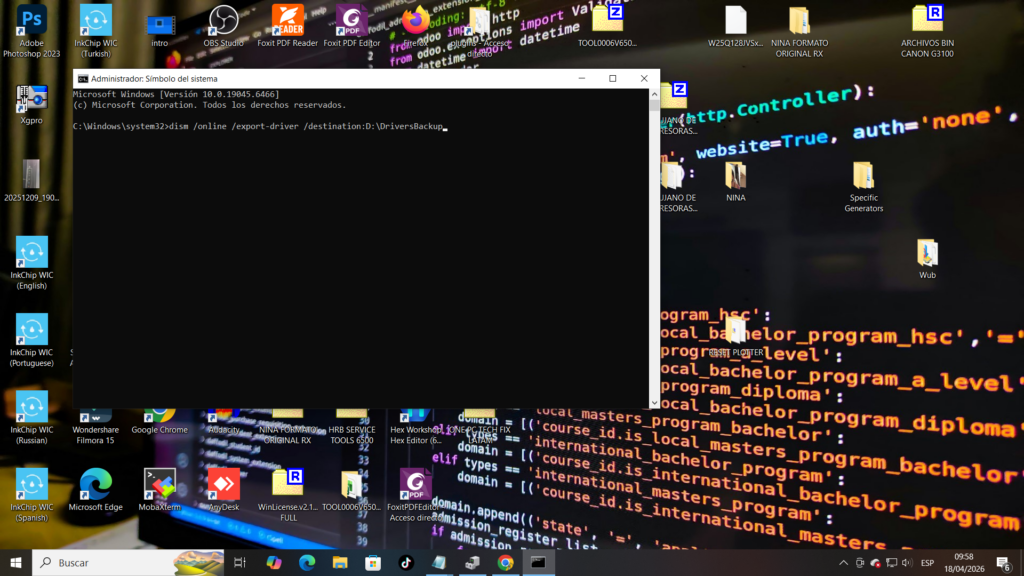Select the Specific Generators folder
Viewport: 1024px width, 576px height.
point(863,177)
